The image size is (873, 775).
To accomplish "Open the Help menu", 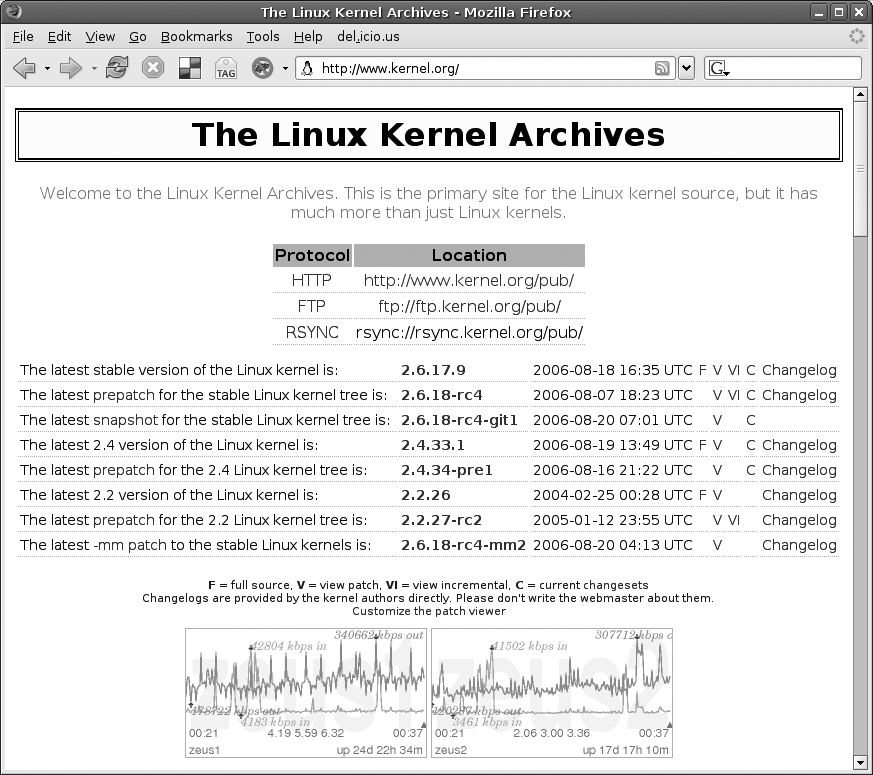I will [308, 37].
